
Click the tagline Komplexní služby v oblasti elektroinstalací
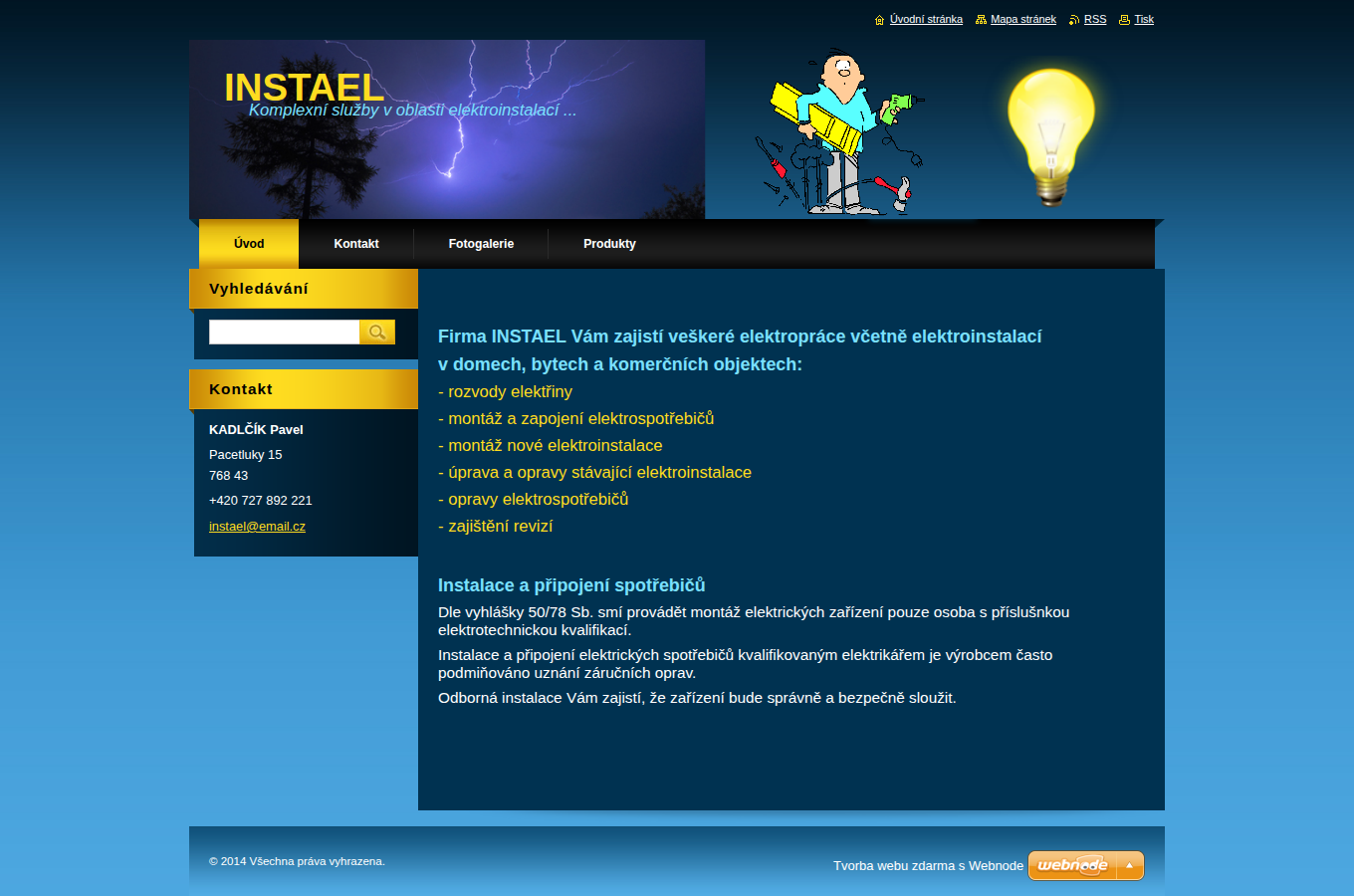pyautogui.click(x=413, y=111)
